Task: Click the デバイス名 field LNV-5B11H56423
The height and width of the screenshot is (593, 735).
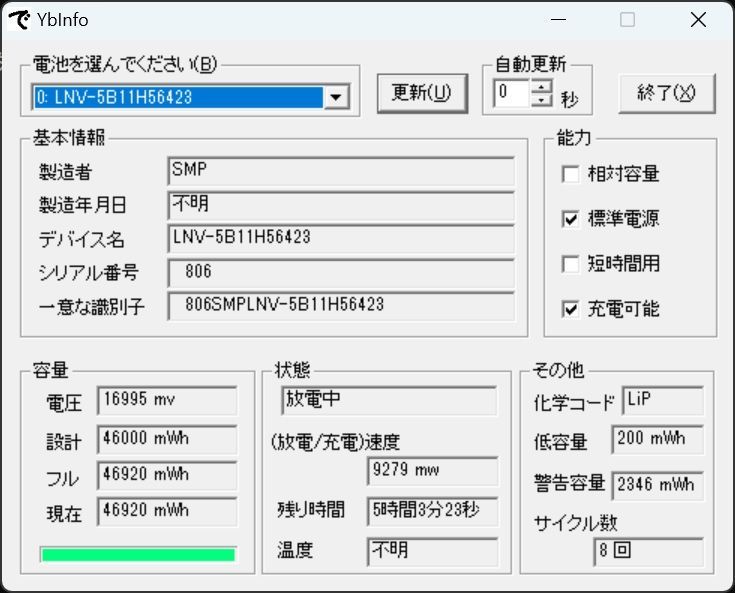Action: point(341,239)
